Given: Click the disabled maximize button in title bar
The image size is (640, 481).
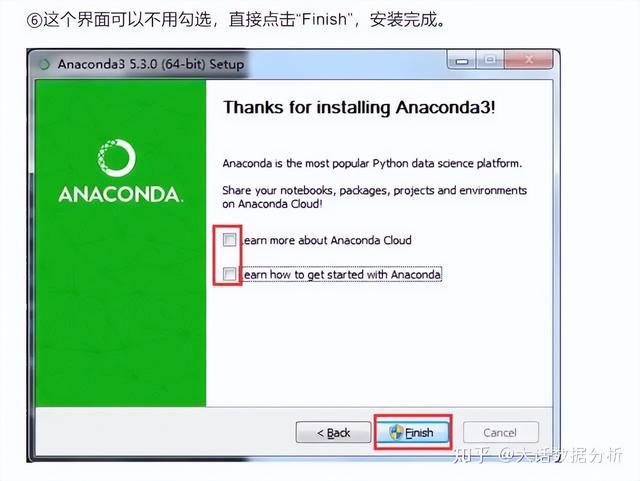Looking at the screenshot, I should click(x=490, y=60).
